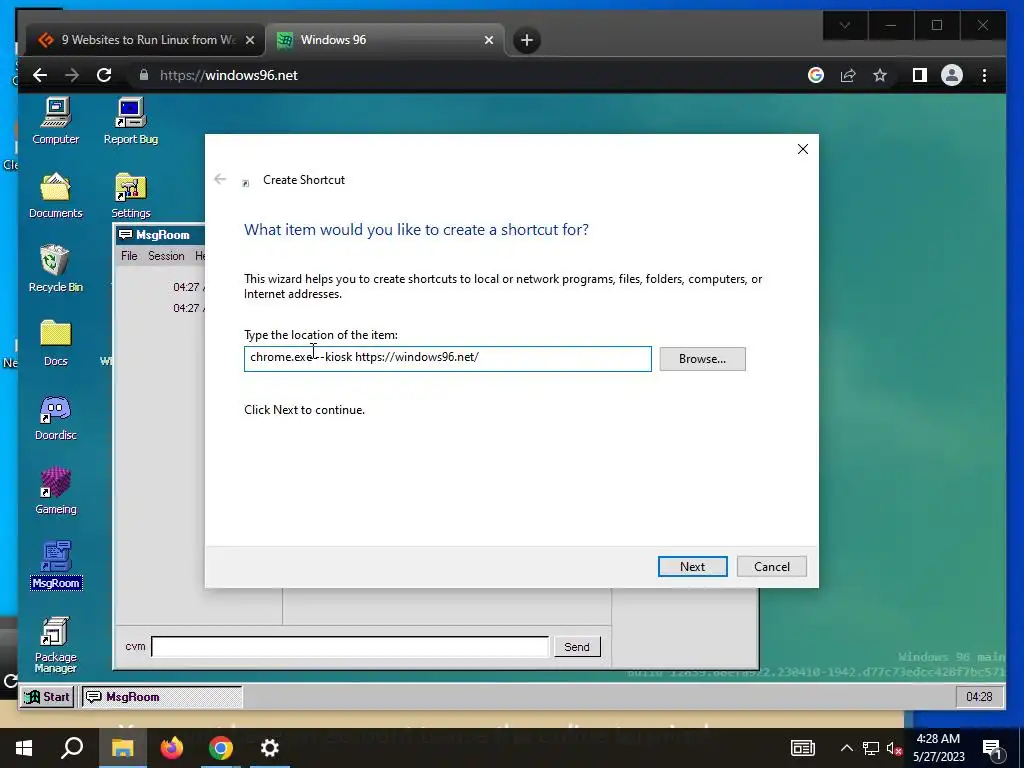Bookmark this page with the star

(x=880, y=75)
